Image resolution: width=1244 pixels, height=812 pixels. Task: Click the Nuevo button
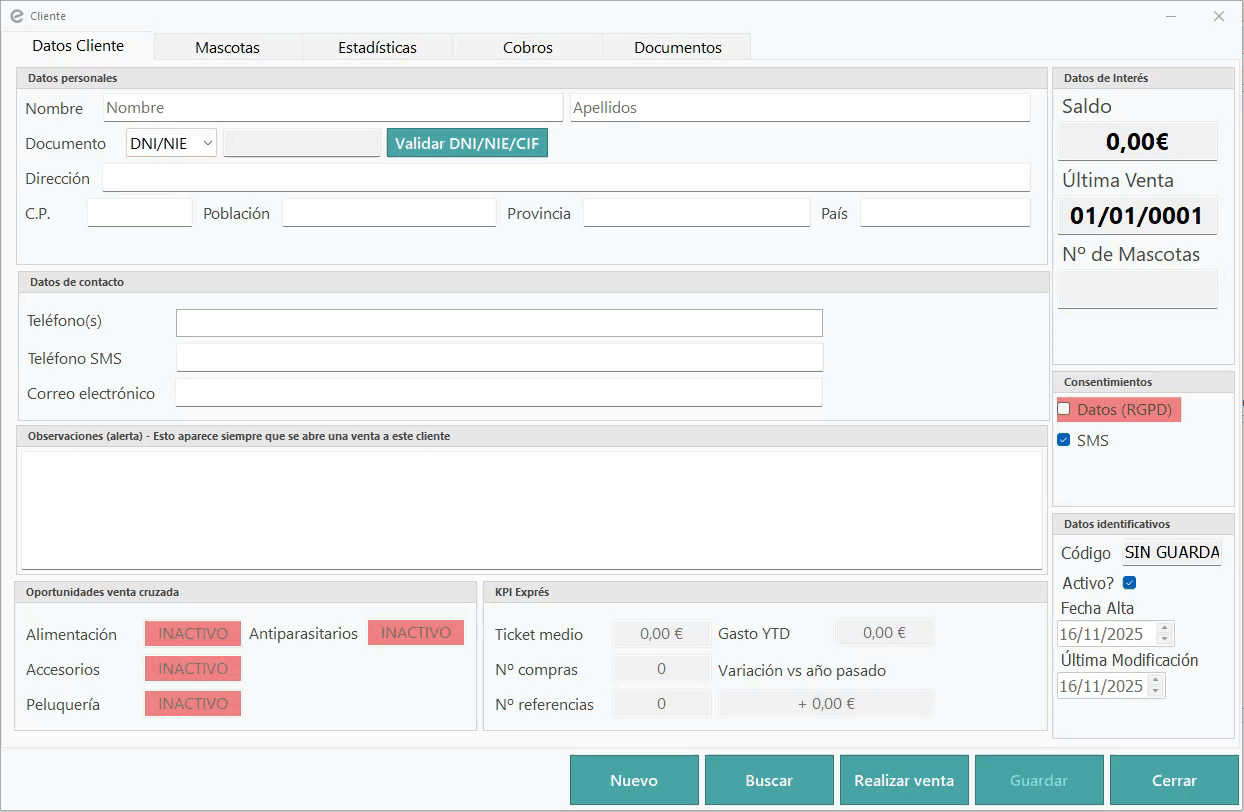[x=634, y=780]
